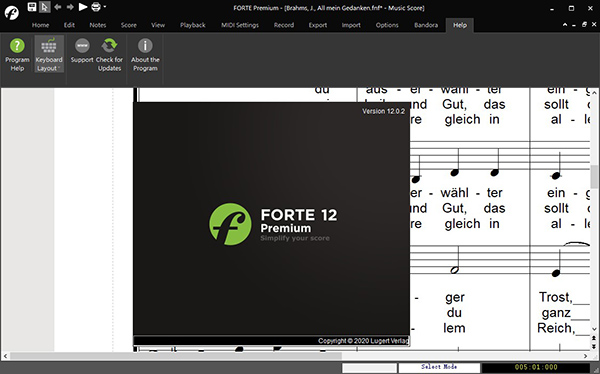Jump to previous page with double up arrow
600x374 pixels.
pos(593,338)
